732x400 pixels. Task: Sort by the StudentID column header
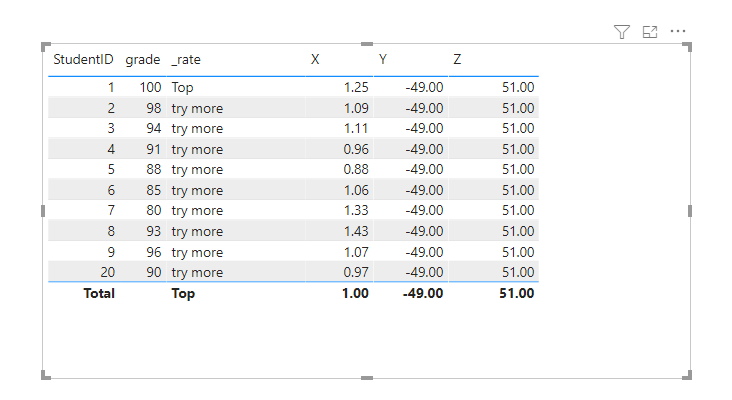[83, 59]
